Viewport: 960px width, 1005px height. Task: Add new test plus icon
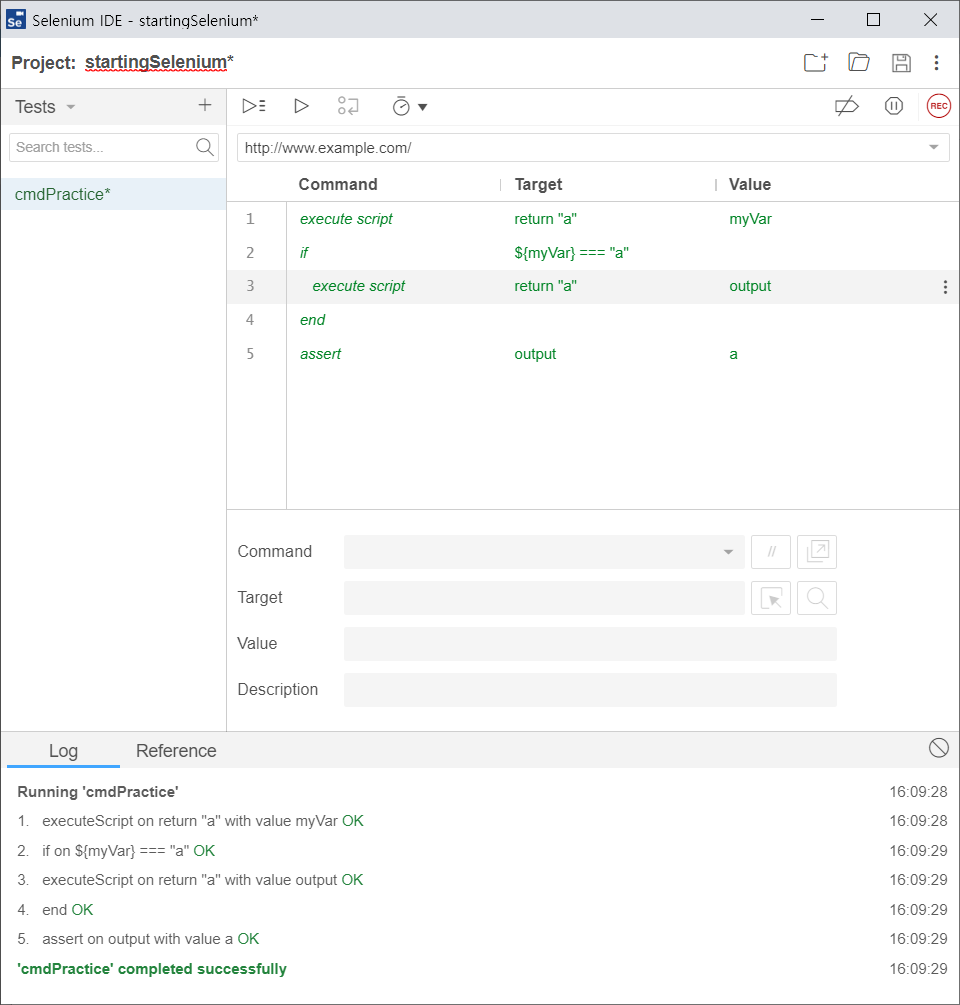coord(204,105)
